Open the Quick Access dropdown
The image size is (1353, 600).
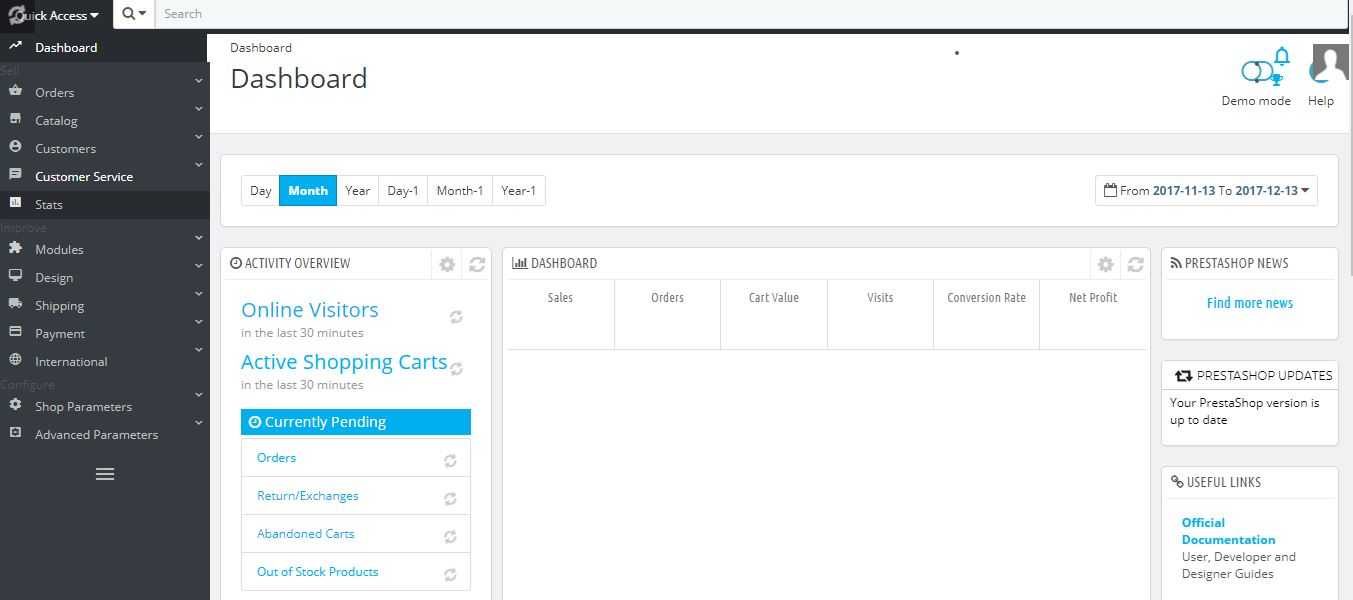coord(58,15)
